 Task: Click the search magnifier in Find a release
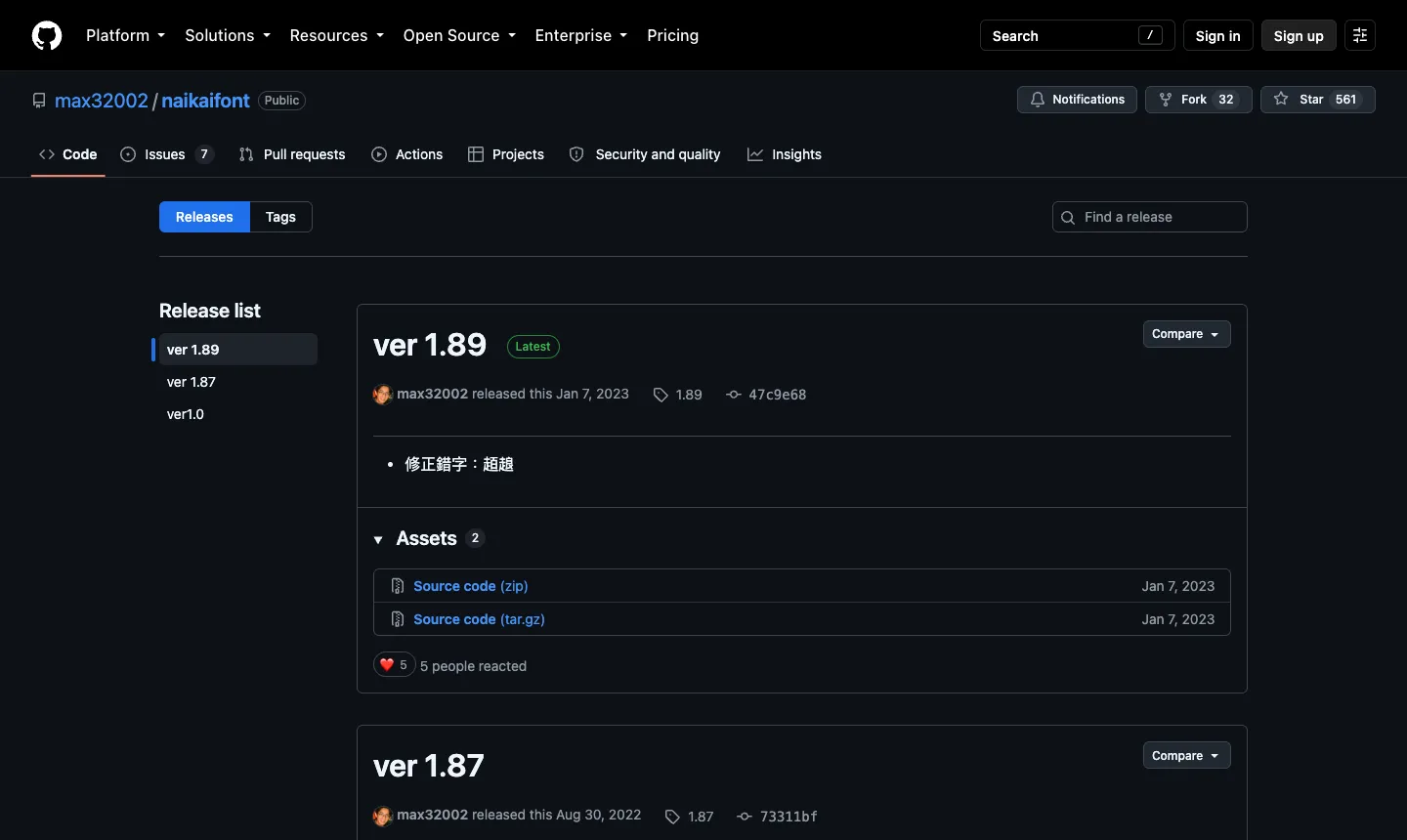(x=1068, y=218)
